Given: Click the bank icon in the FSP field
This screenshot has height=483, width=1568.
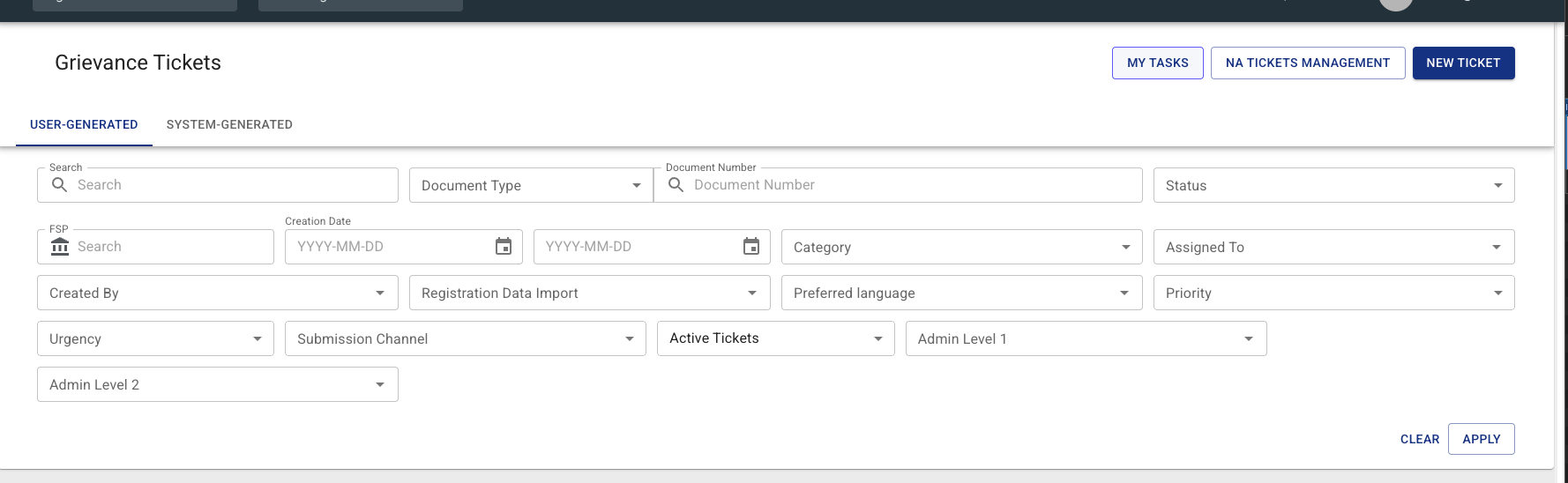Looking at the screenshot, I should pos(60,247).
